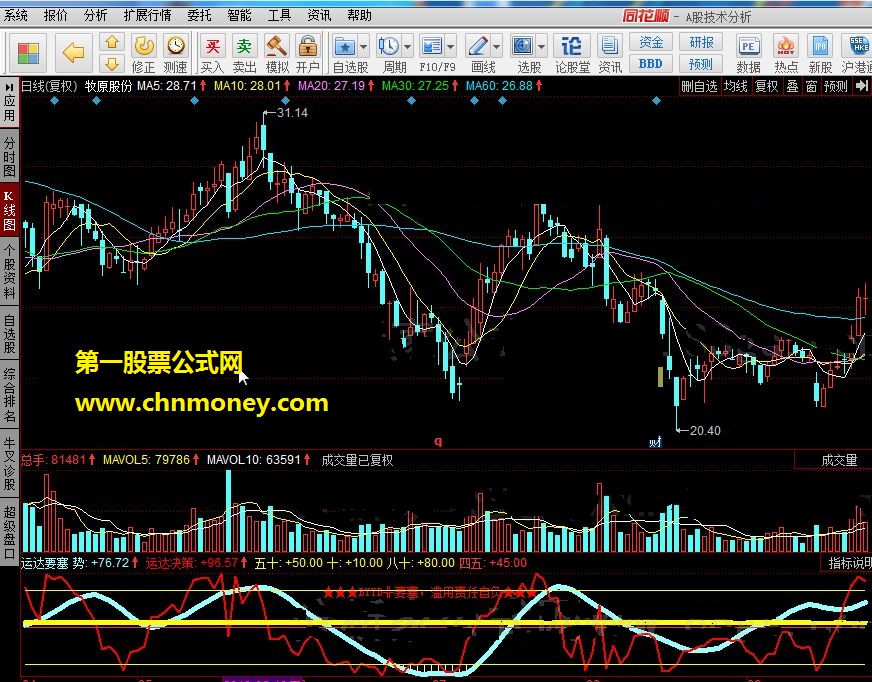Open the 委托 menu

click(x=199, y=16)
